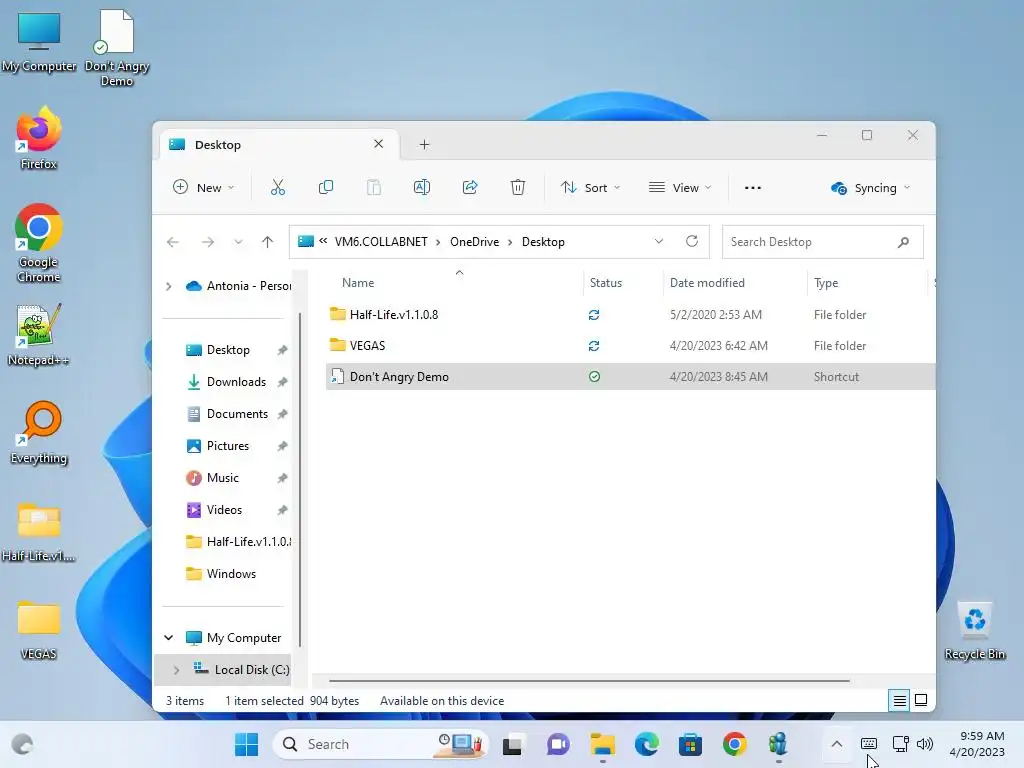Open recent locations dropdown arrow
This screenshot has width=1024, height=768.
click(x=238, y=242)
